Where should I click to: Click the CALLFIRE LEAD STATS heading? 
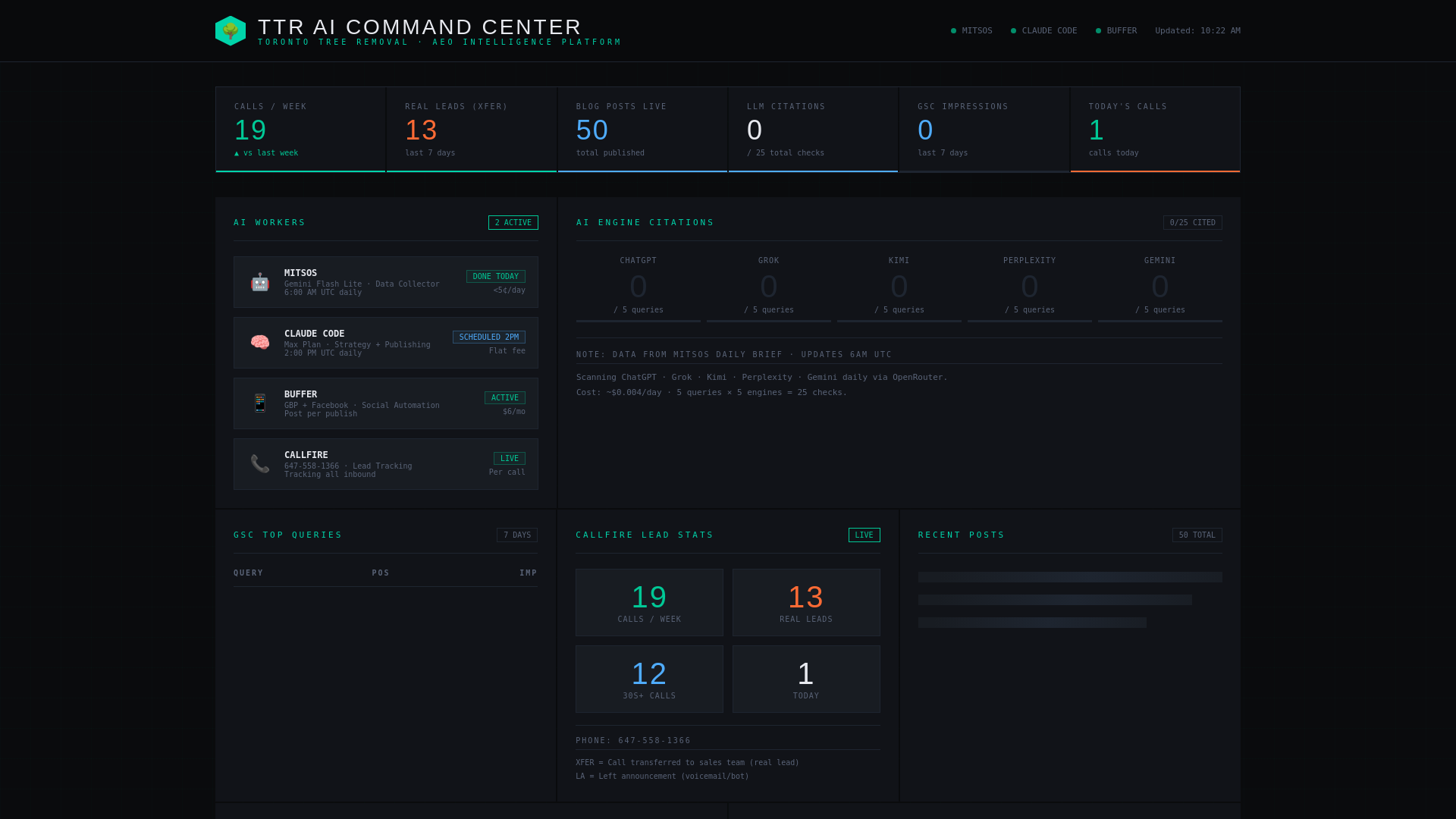tap(645, 535)
